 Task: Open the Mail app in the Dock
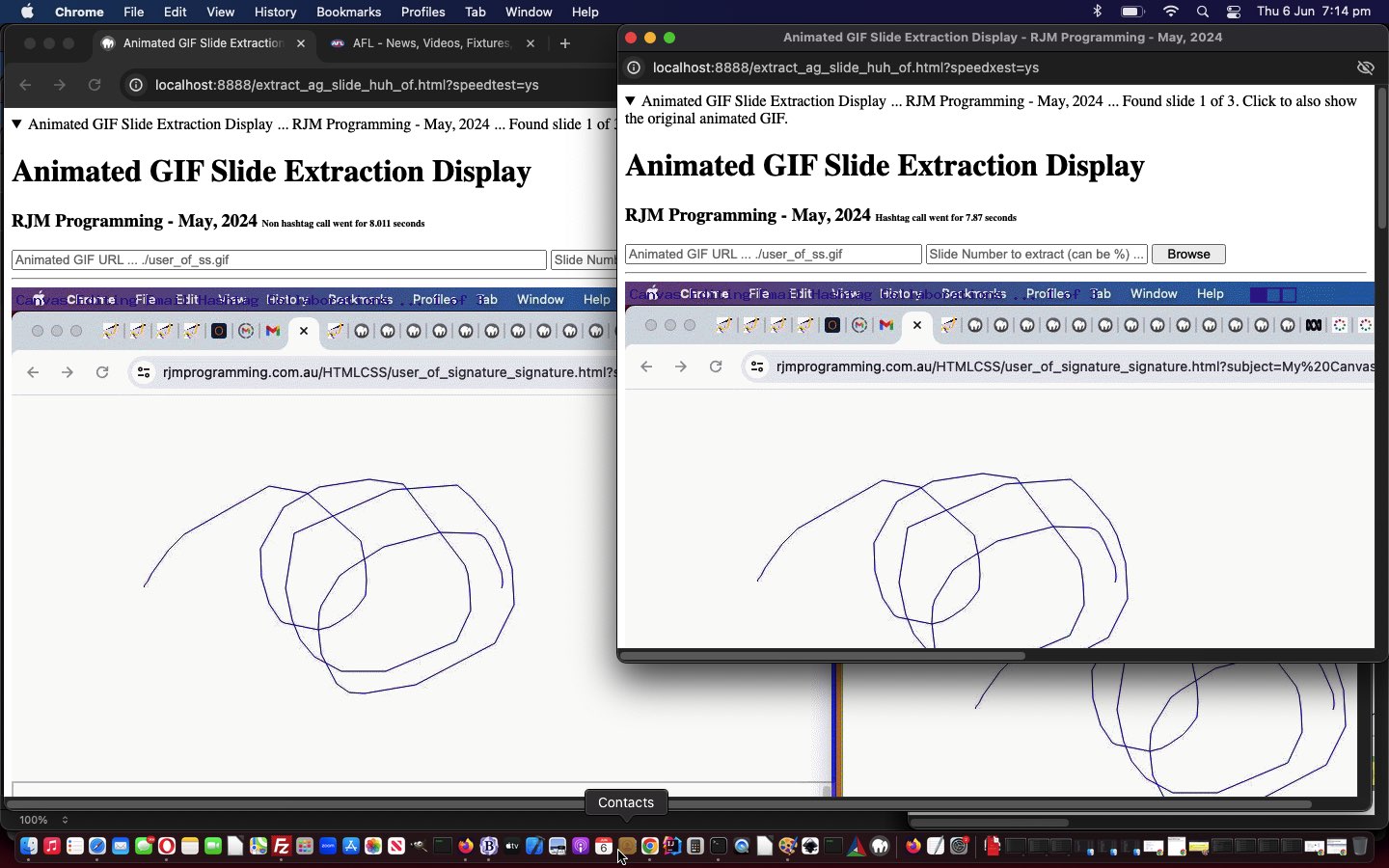(121, 846)
